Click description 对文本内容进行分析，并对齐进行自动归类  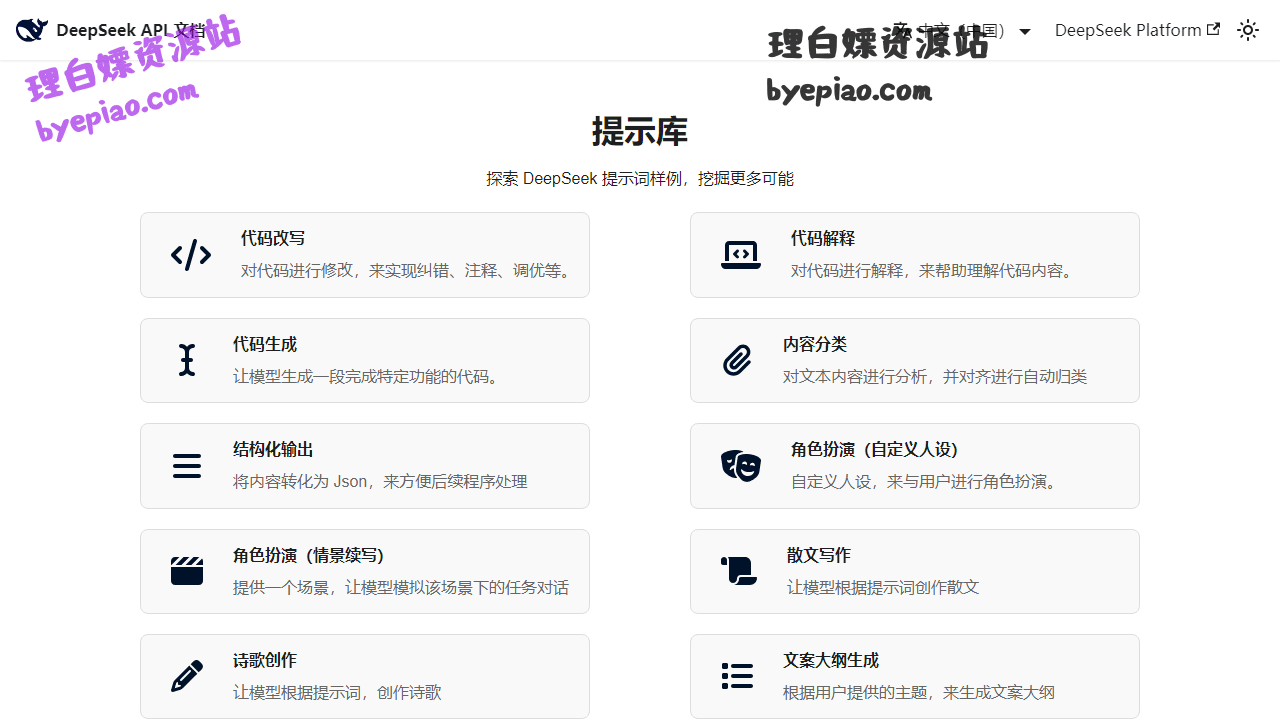(x=935, y=376)
